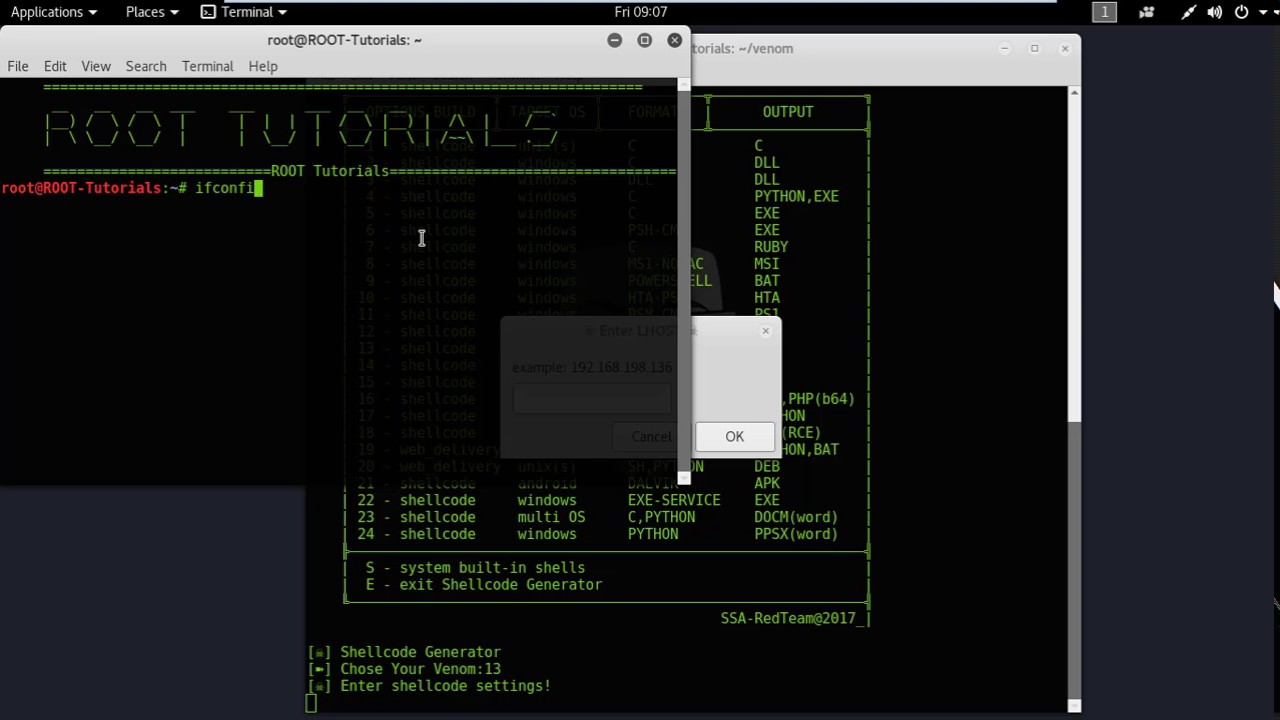The image size is (1280, 720).
Task: Click the APK output entry
Action: click(766, 484)
